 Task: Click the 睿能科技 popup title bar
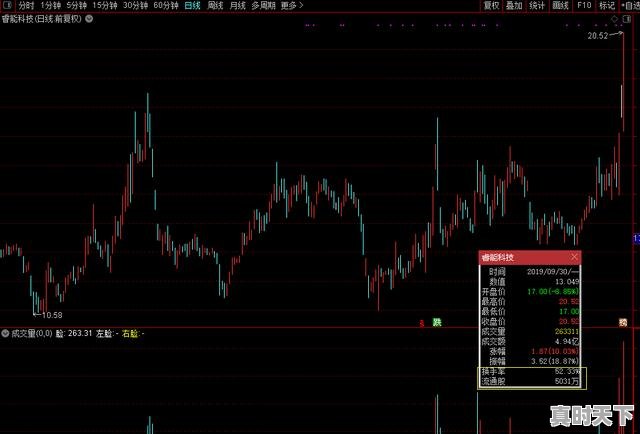coord(530,257)
